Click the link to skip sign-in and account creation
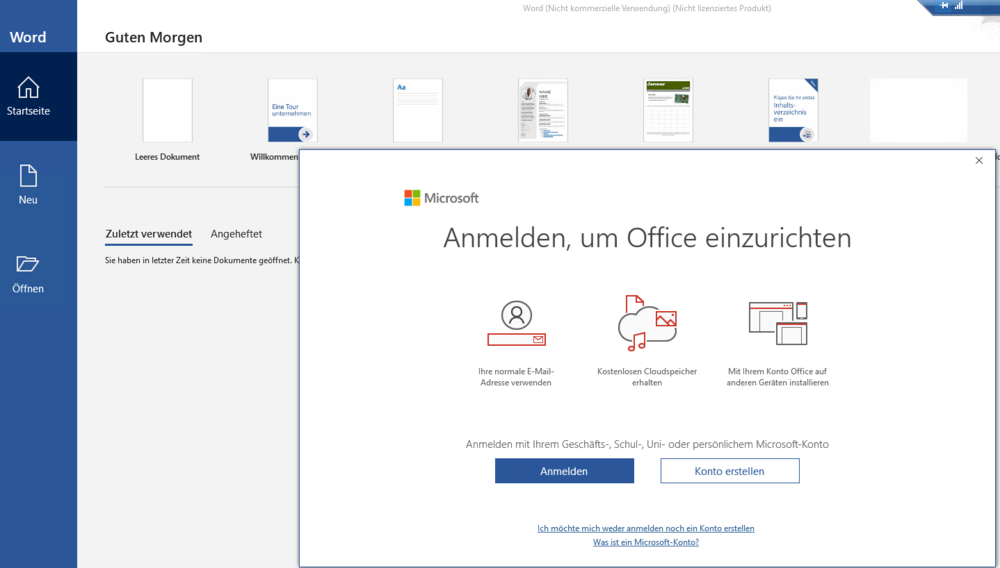This screenshot has height=568, width=1000. coord(646,528)
